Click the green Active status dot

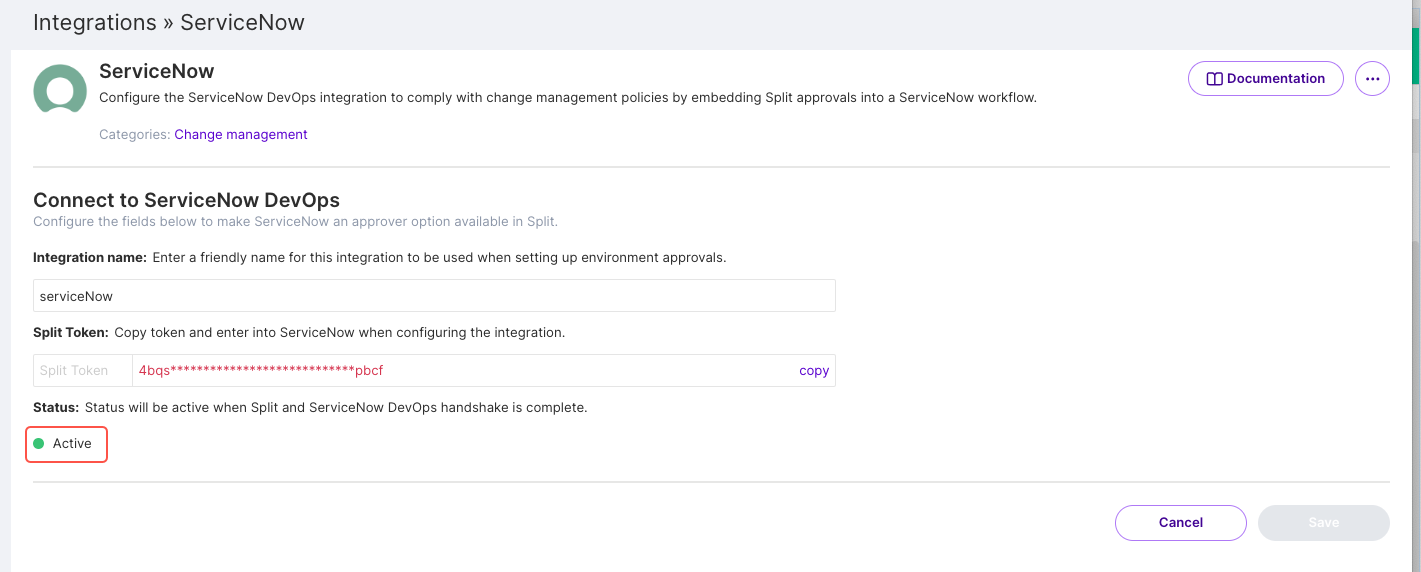pos(39,444)
